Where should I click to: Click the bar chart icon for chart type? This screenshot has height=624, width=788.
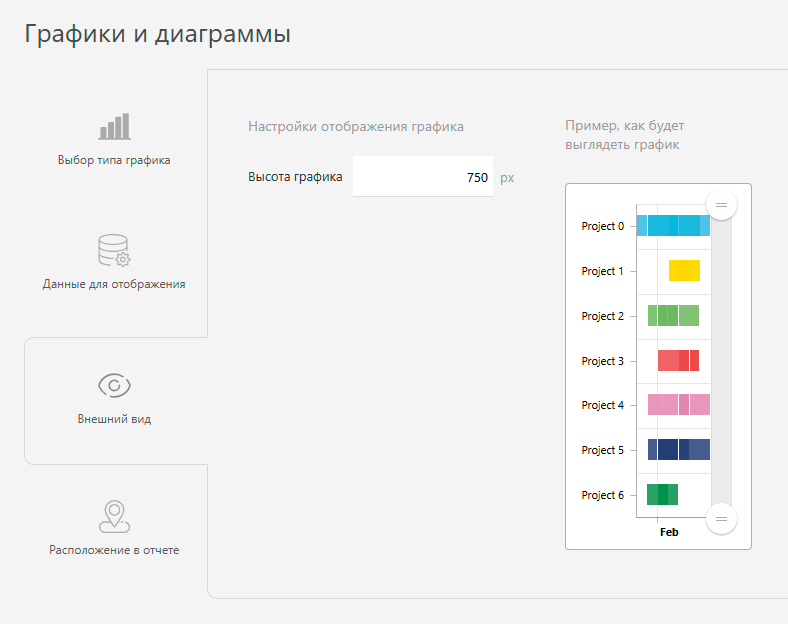[115, 126]
